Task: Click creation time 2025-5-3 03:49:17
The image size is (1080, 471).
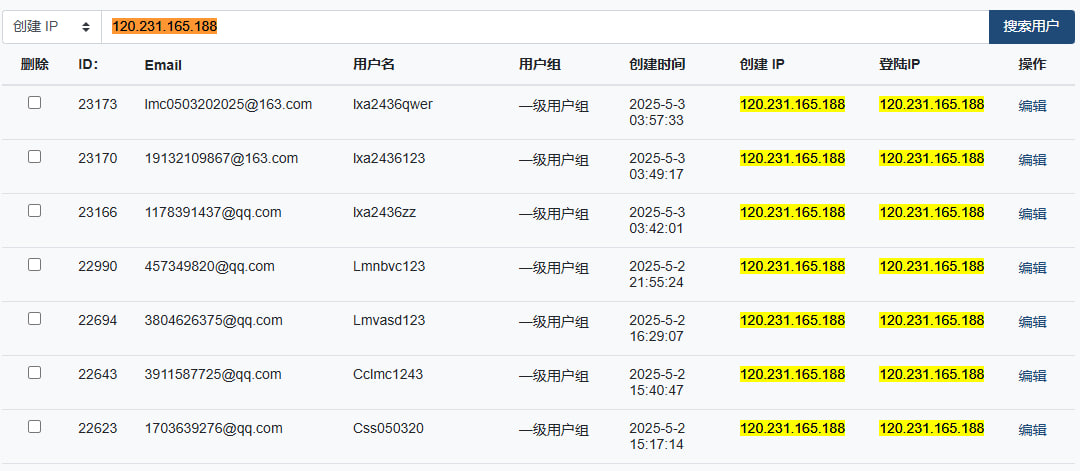Action: [x=657, y=166]
